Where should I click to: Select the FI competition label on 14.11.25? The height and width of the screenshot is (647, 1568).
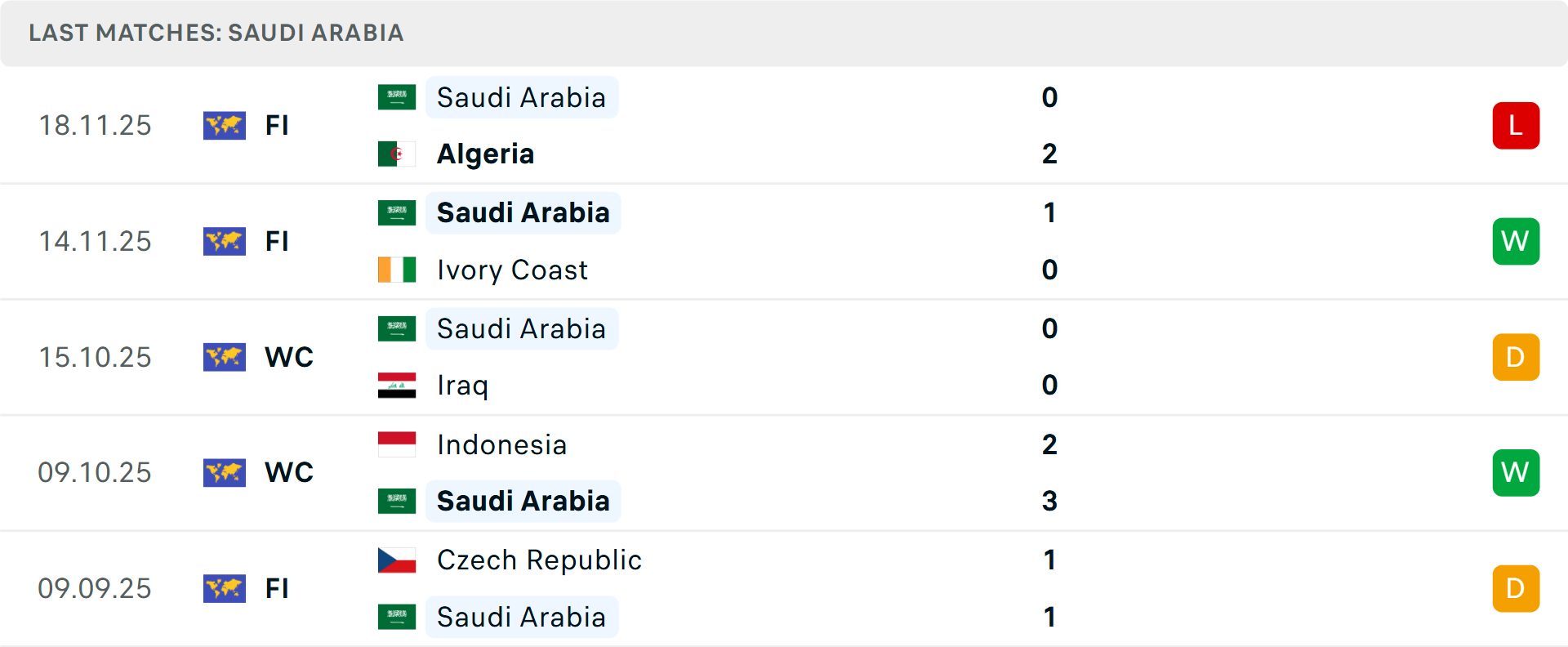point(278,241)
